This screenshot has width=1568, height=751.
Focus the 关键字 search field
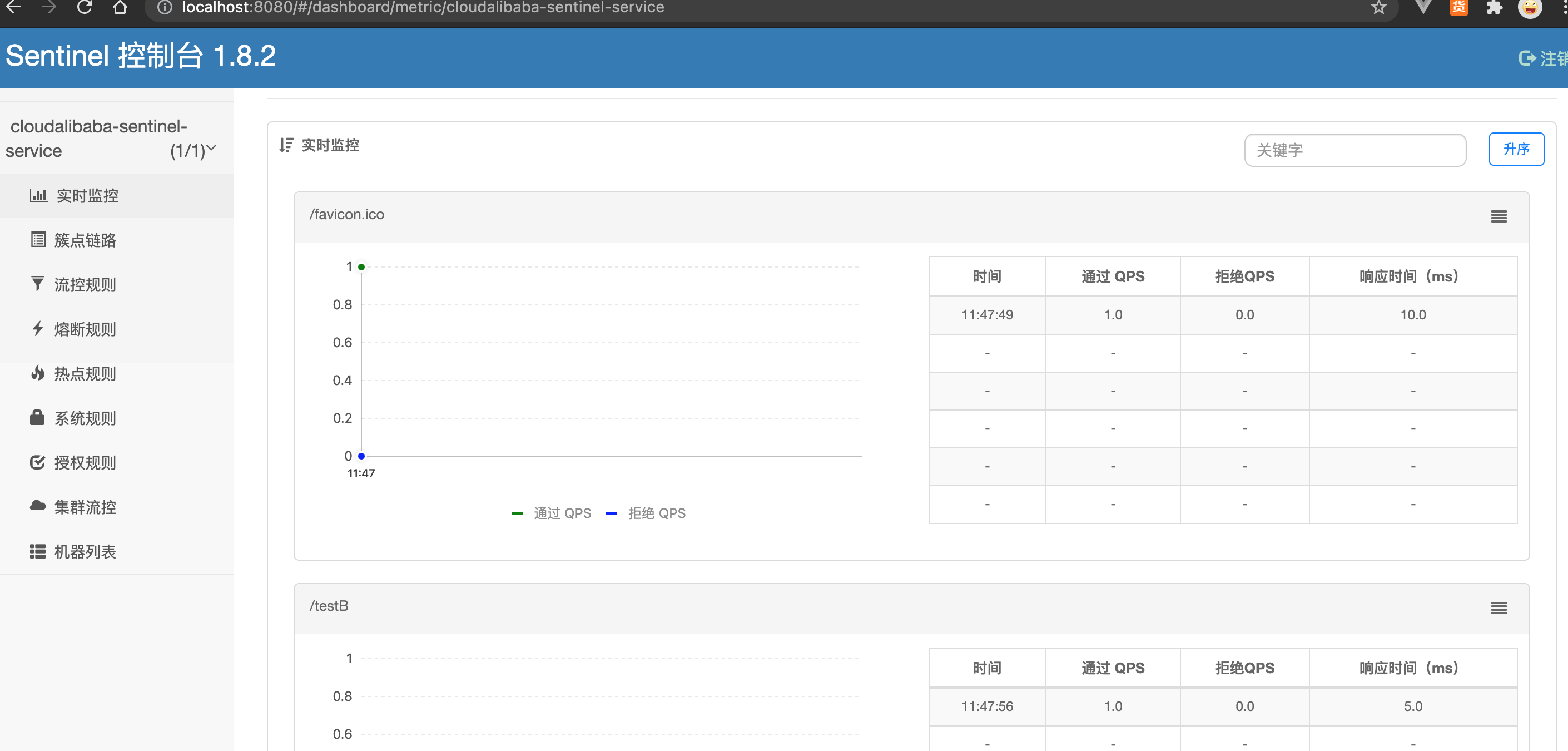click(1355, 150)
